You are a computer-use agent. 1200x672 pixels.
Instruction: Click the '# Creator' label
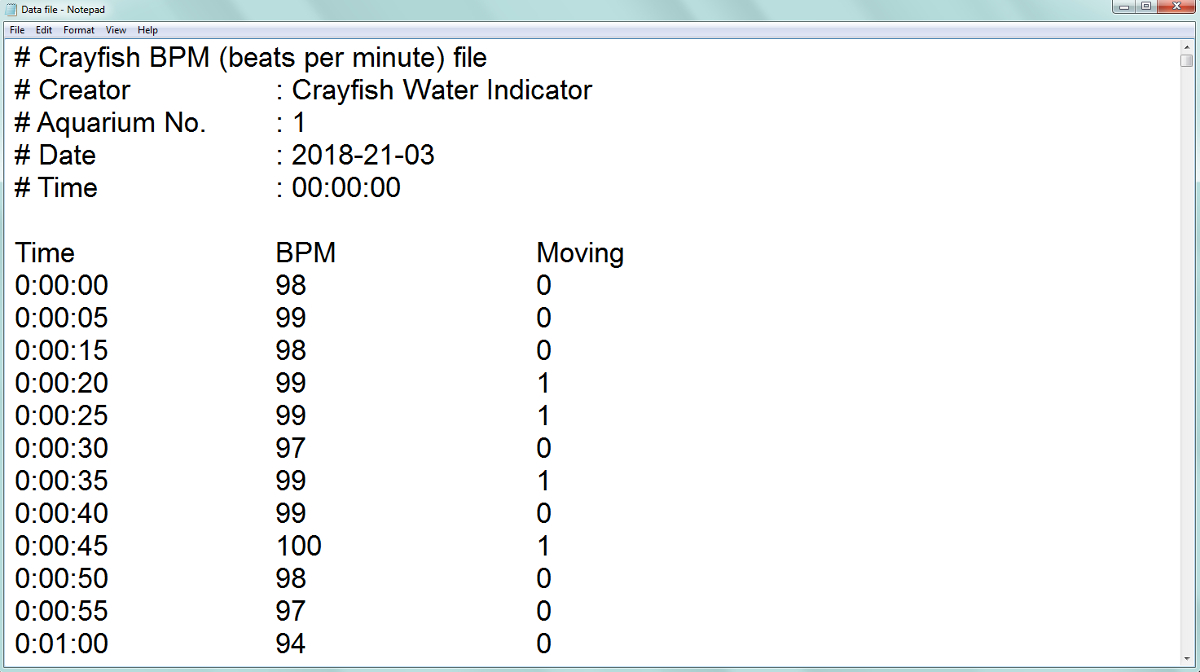[x=72, y=90]
